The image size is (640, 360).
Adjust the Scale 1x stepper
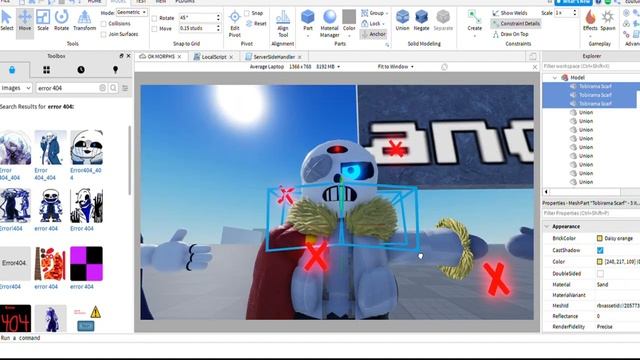pyautogui.click(x=575, y=13)
